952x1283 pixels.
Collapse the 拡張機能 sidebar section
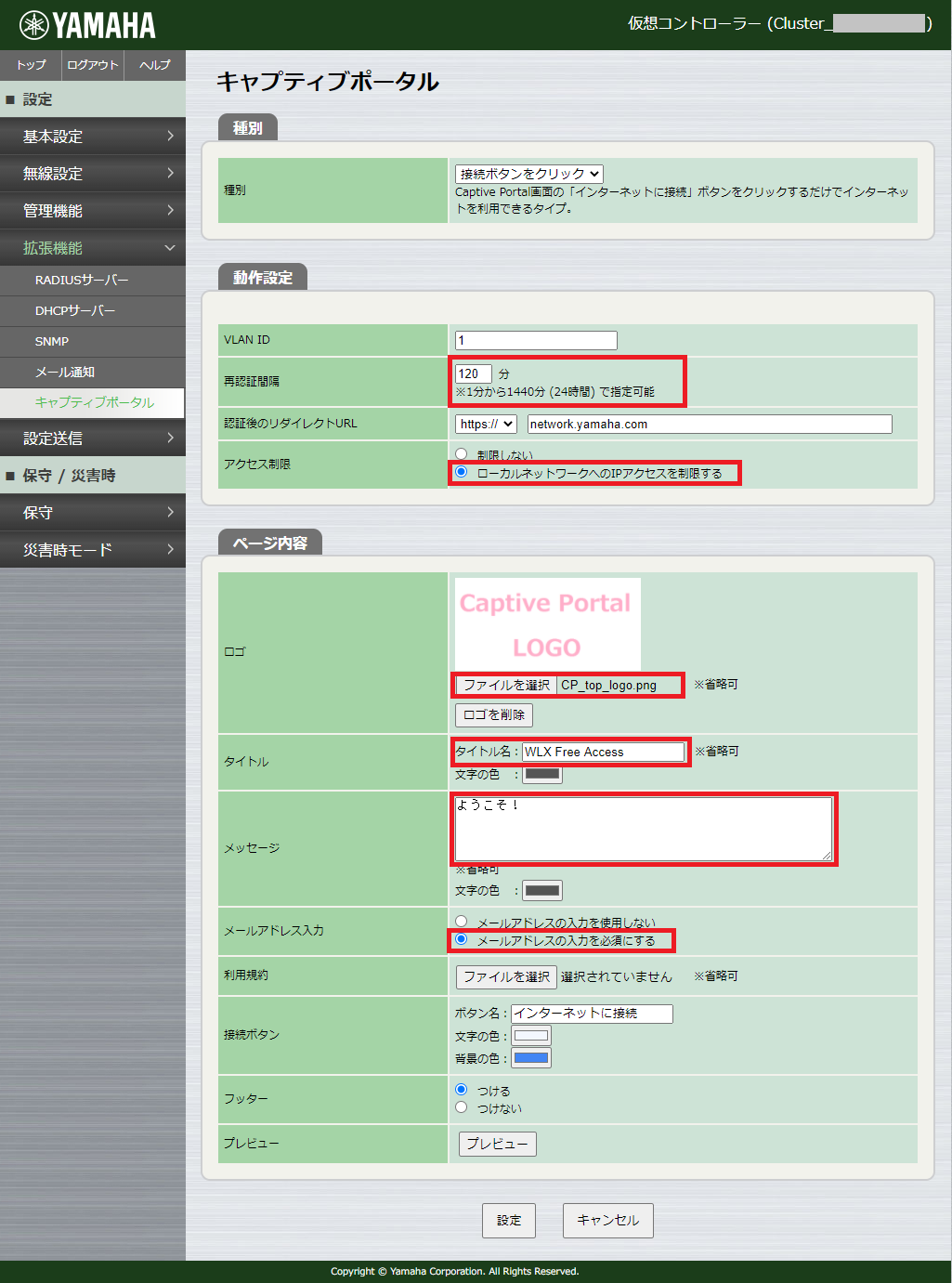click(93, 247)
